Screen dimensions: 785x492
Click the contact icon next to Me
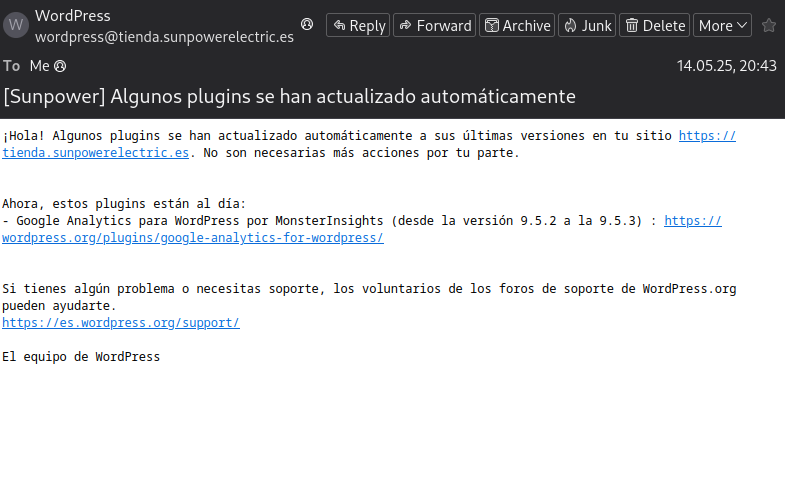60,66
